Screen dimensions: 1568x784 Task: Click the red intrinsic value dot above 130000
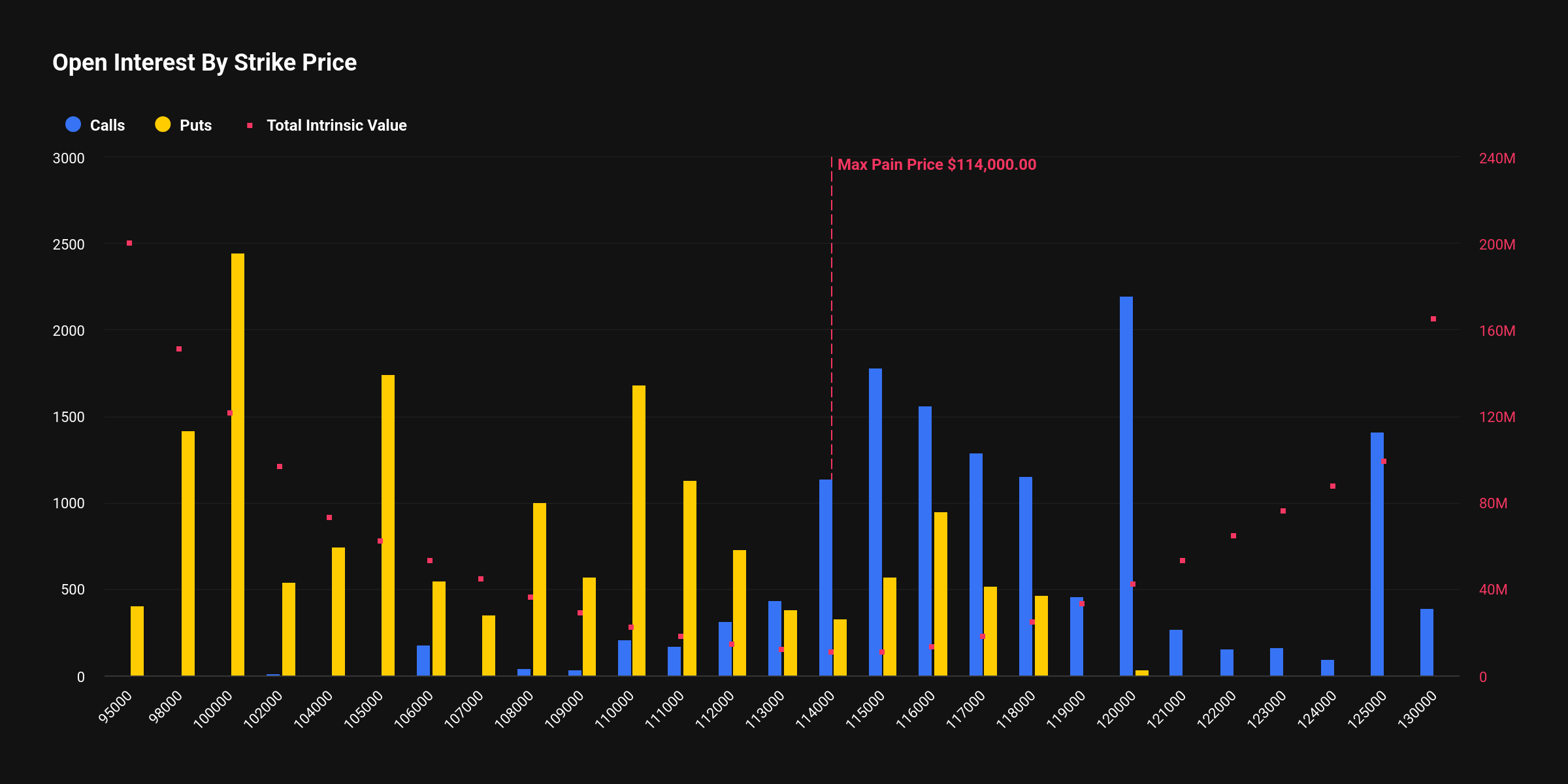tap(1433, 319)
